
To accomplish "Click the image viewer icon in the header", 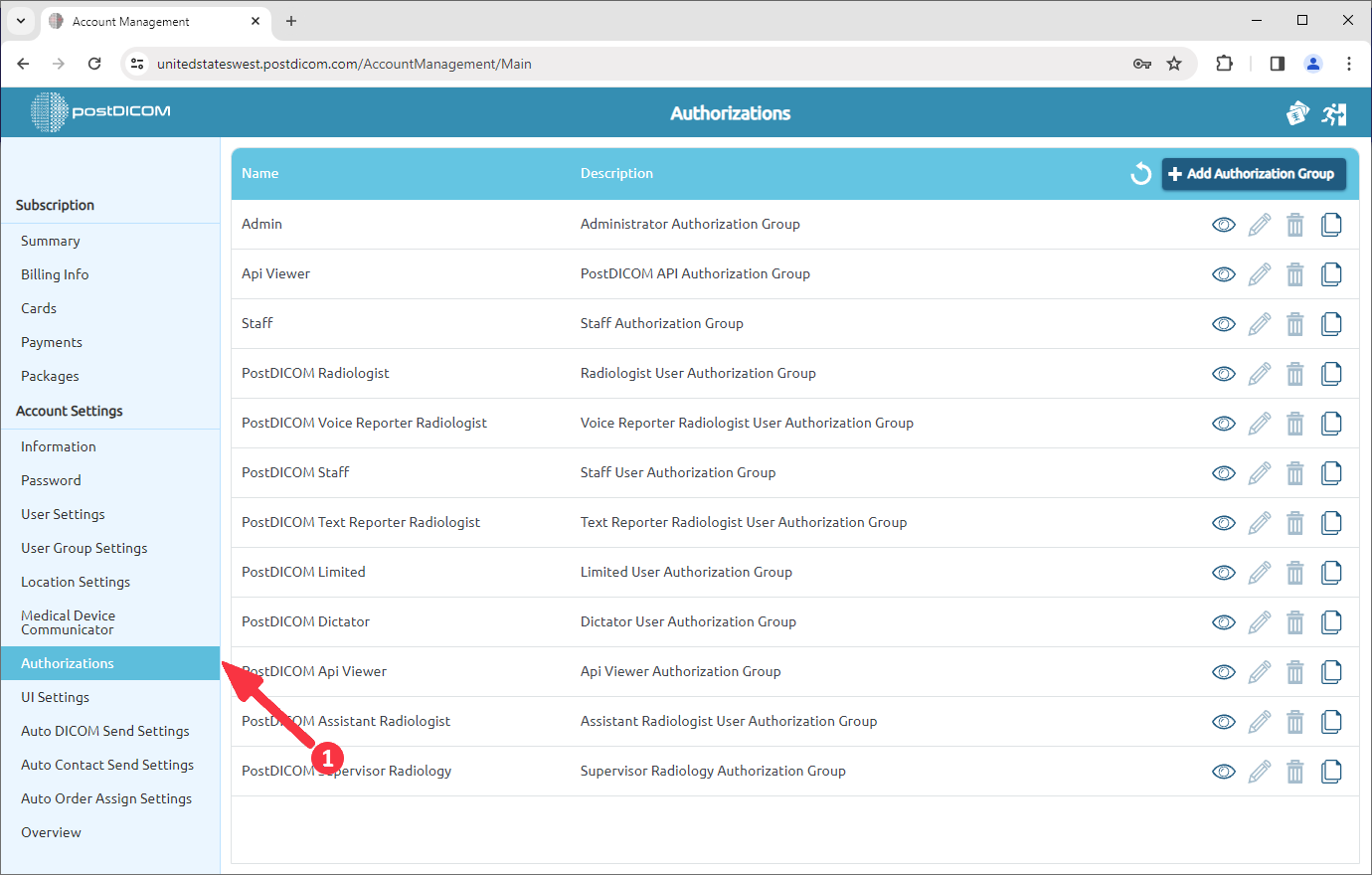I will (x=1297, y=112).
